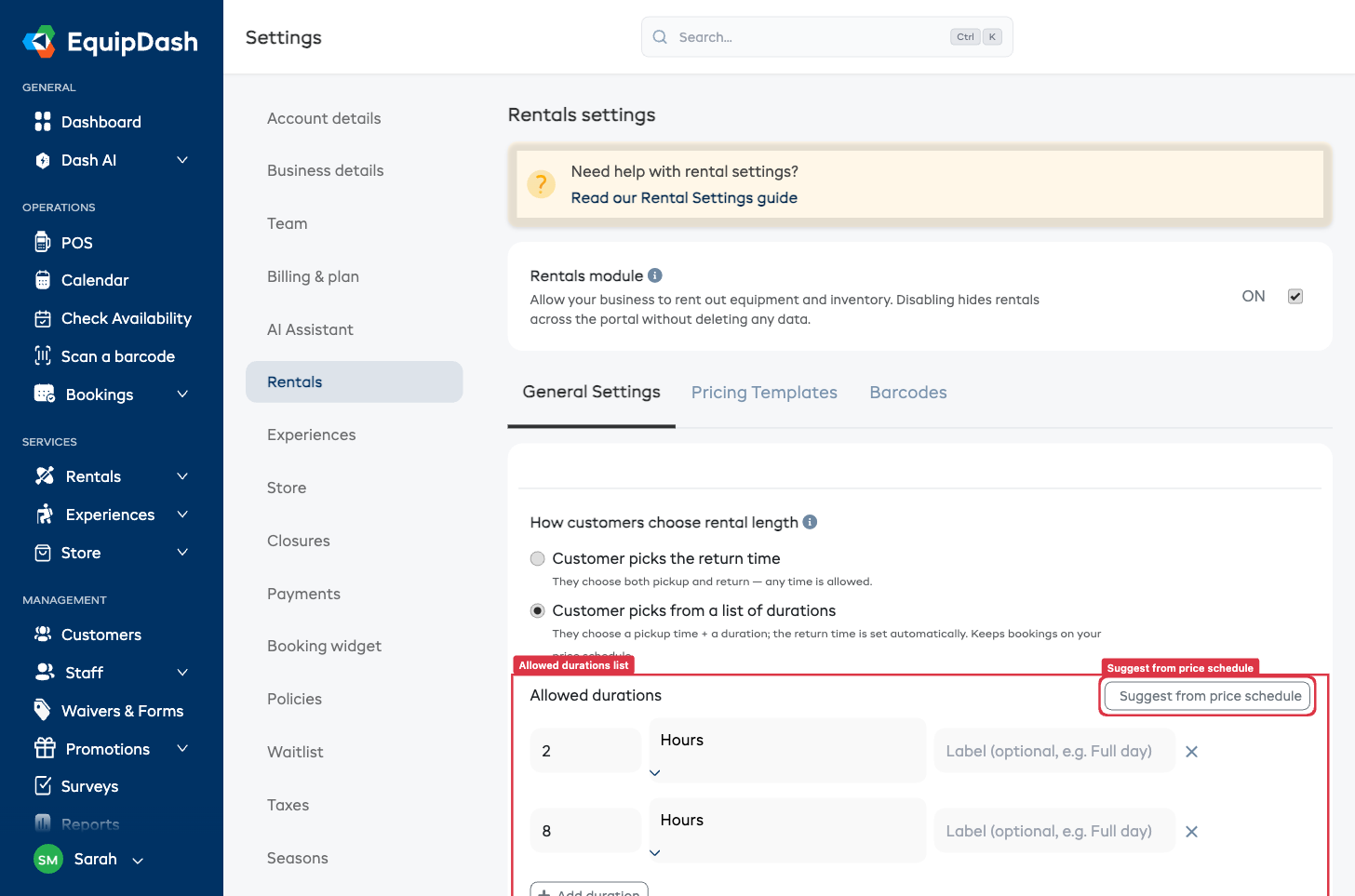Click the duration value field showing 2
Screen dimensions: 1355x896
point(585,751)
